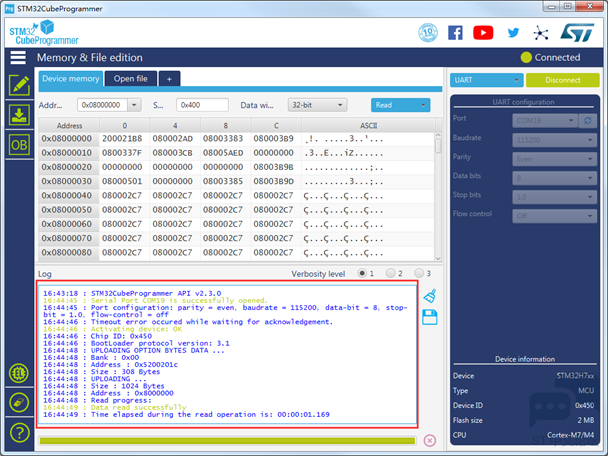608x456 pixels.
Task: Select row address 0x08000080
Action: tap(69, 253)
